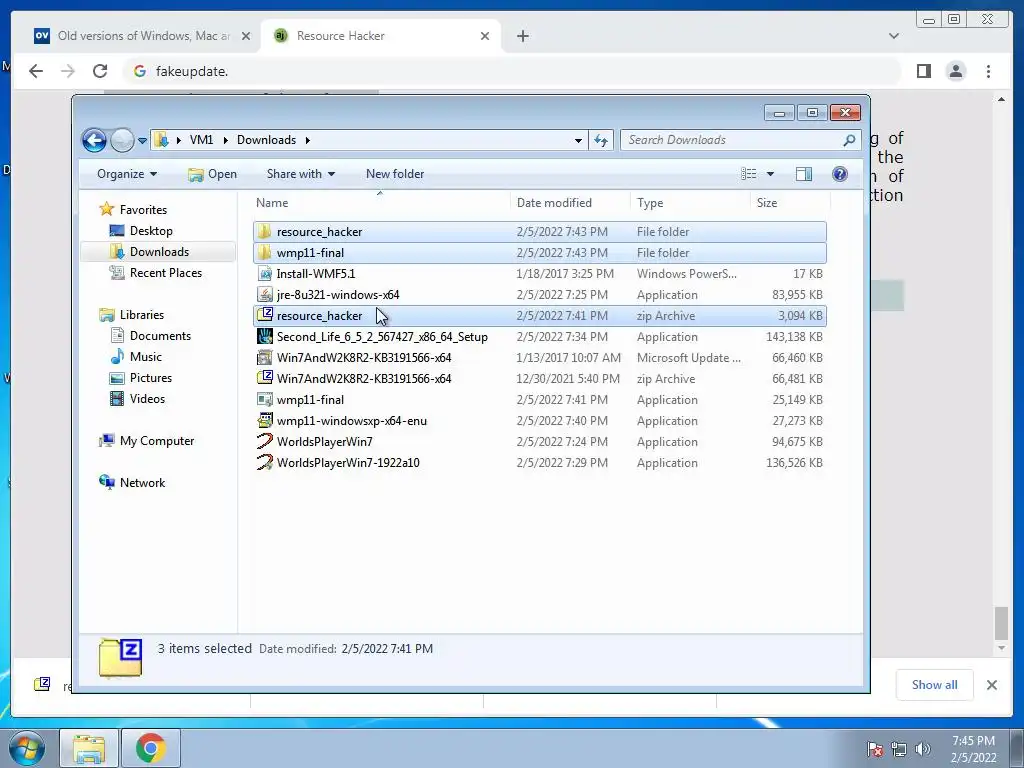This screenshot has height=768, width=1024.
Task: Select Win7AndW2K8R2 Microsoft Update file icon
Action: (x=264, y=357)
